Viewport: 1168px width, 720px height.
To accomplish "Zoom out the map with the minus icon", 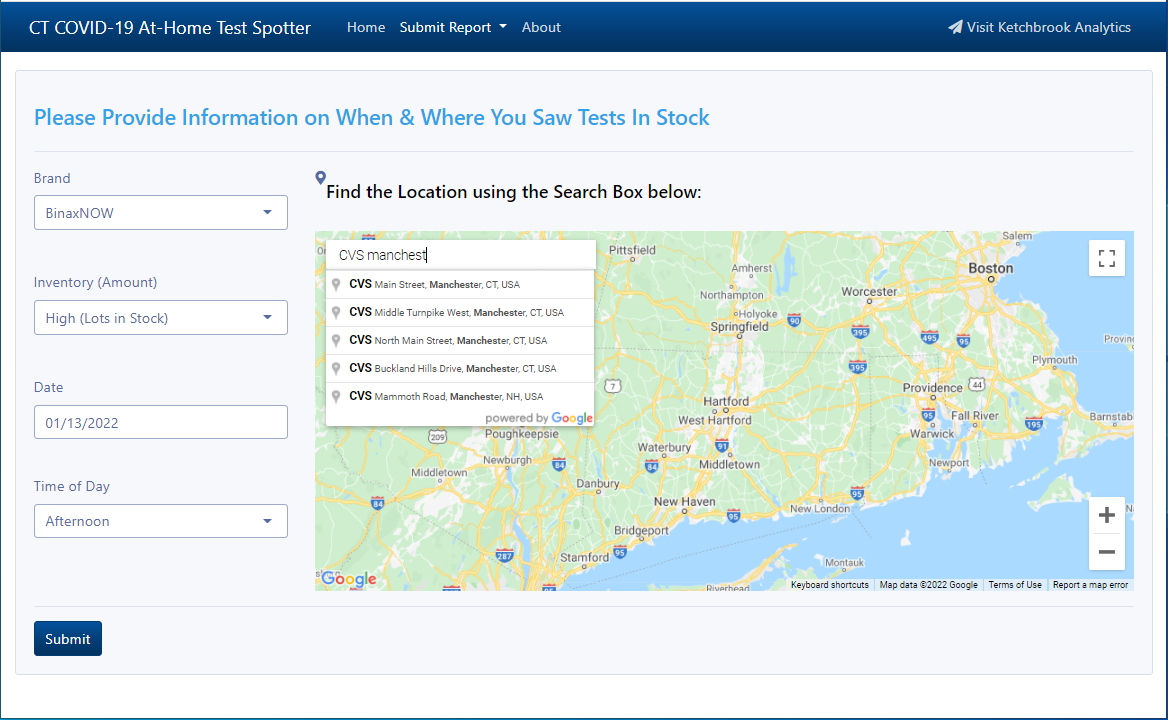I will (x=1106, y=552).
